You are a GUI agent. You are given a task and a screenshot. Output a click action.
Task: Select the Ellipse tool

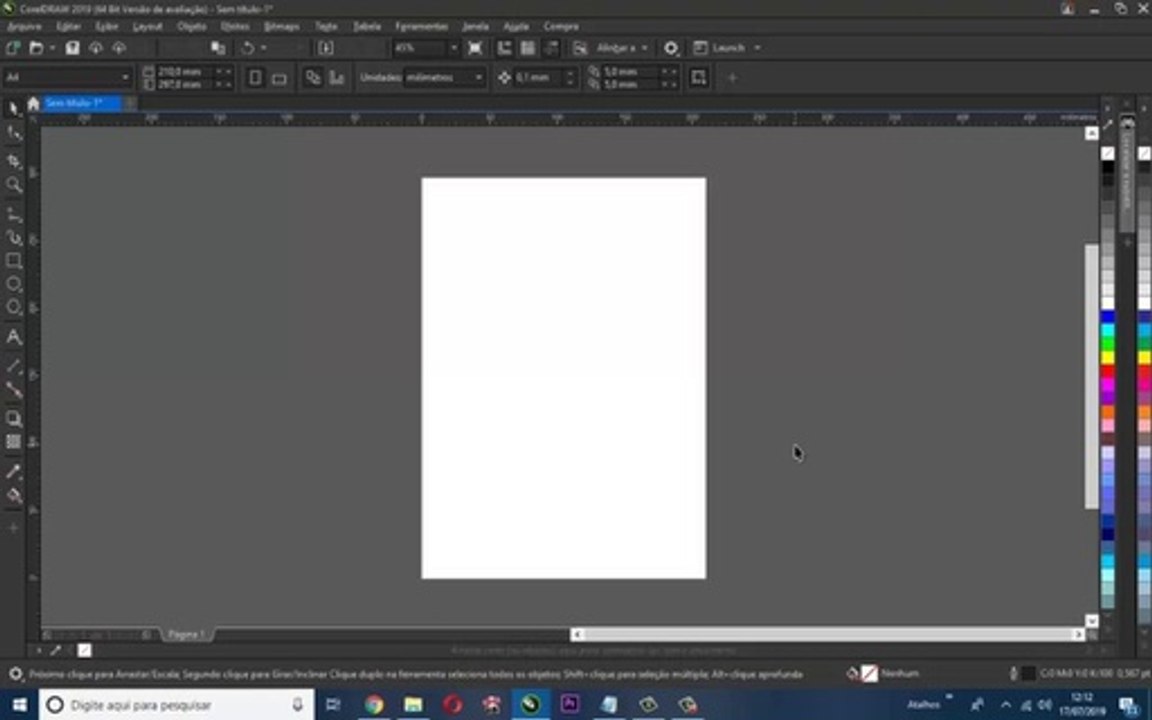click(13, 284)
